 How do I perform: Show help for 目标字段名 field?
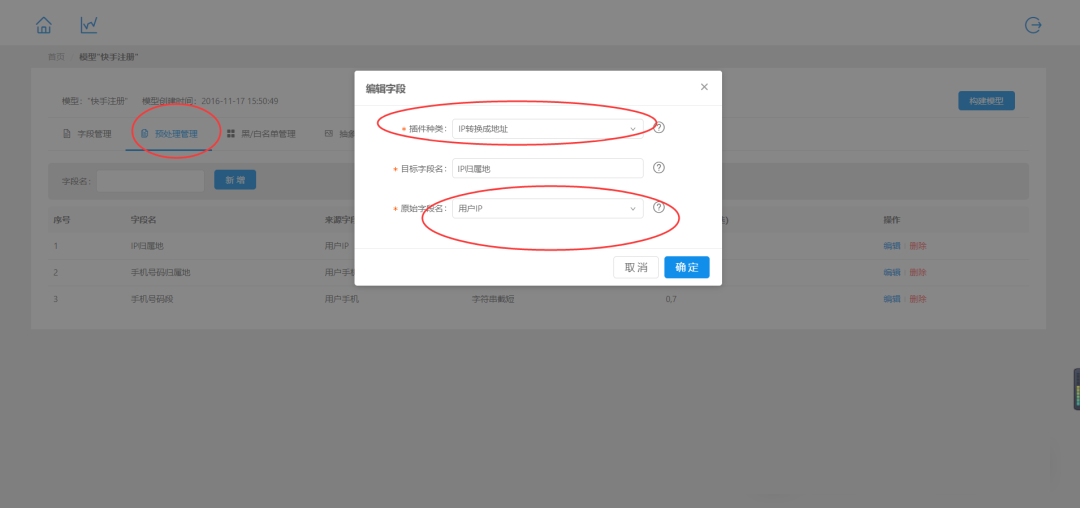point(658,167)
